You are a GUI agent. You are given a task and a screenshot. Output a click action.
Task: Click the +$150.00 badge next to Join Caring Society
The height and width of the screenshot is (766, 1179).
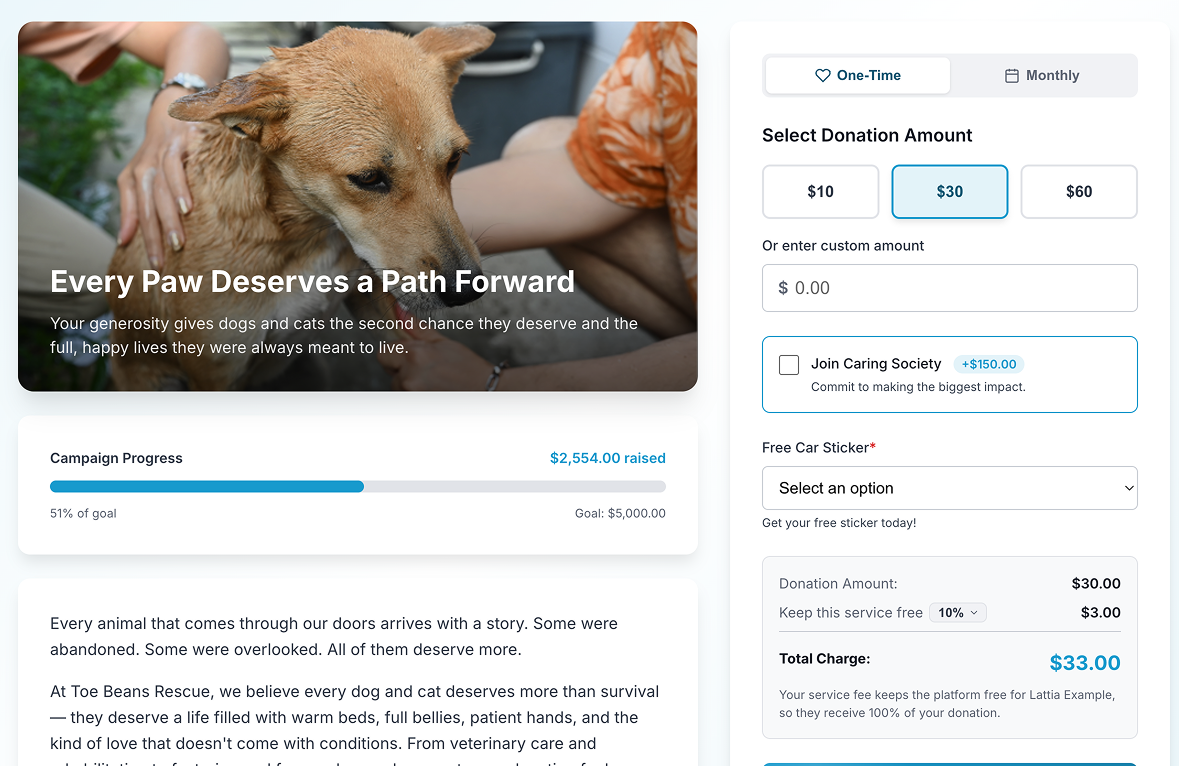coord(989,364)
